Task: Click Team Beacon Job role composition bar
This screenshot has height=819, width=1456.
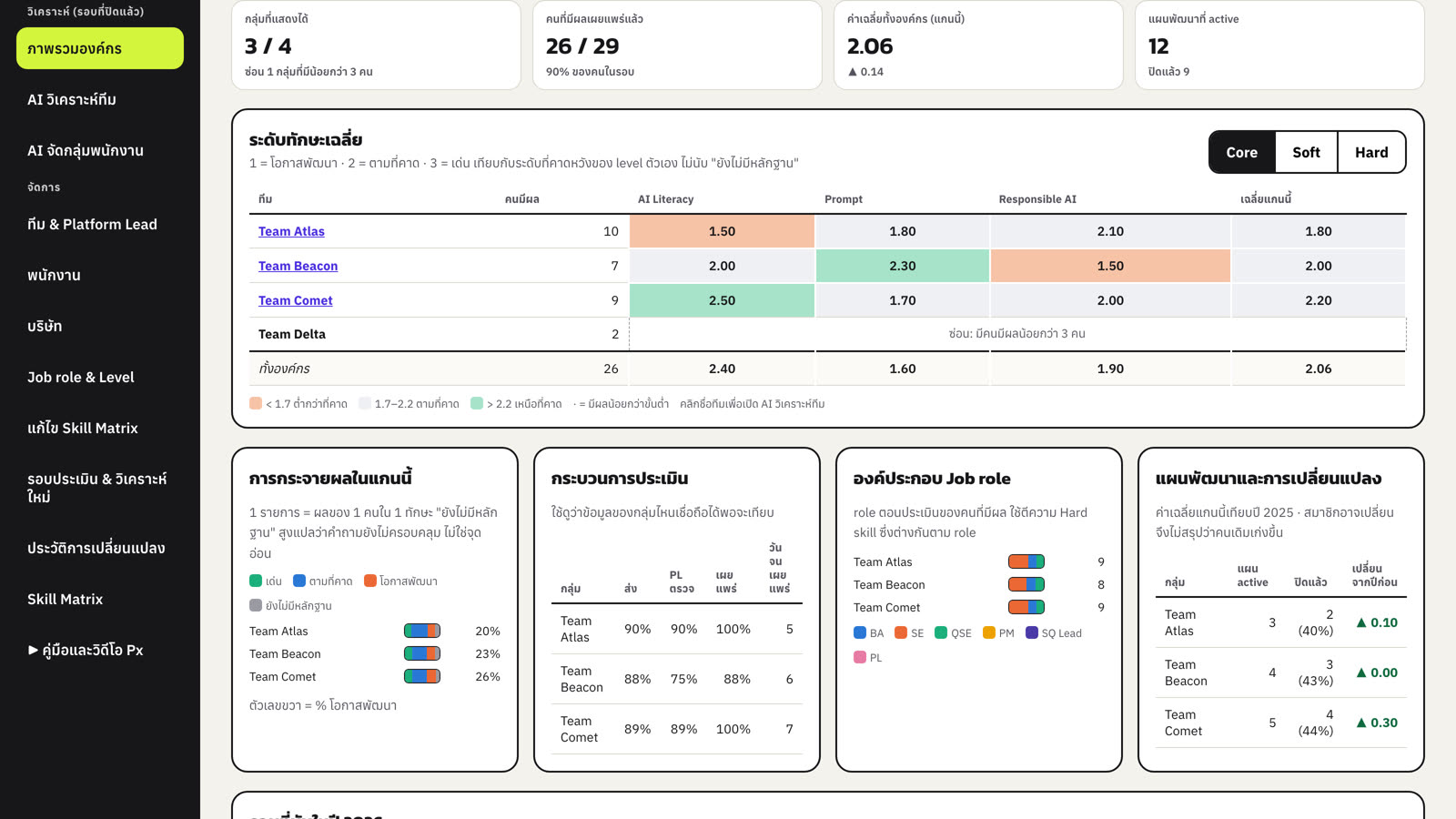Action: (1026, 584)
